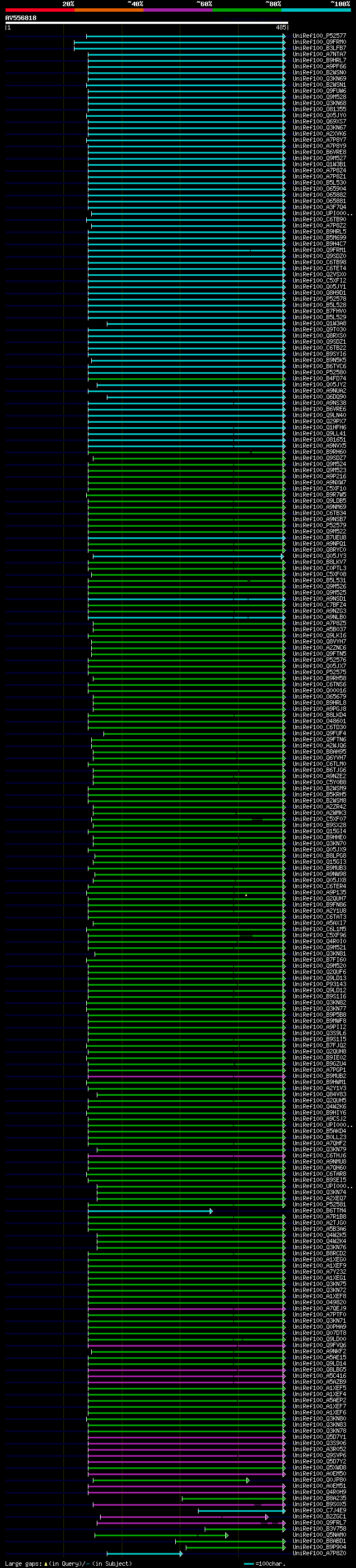Click the short cyan alignment bar for A7P8Z0
The width and height of the screenshot is (356, 1568).
point(145,1554)
